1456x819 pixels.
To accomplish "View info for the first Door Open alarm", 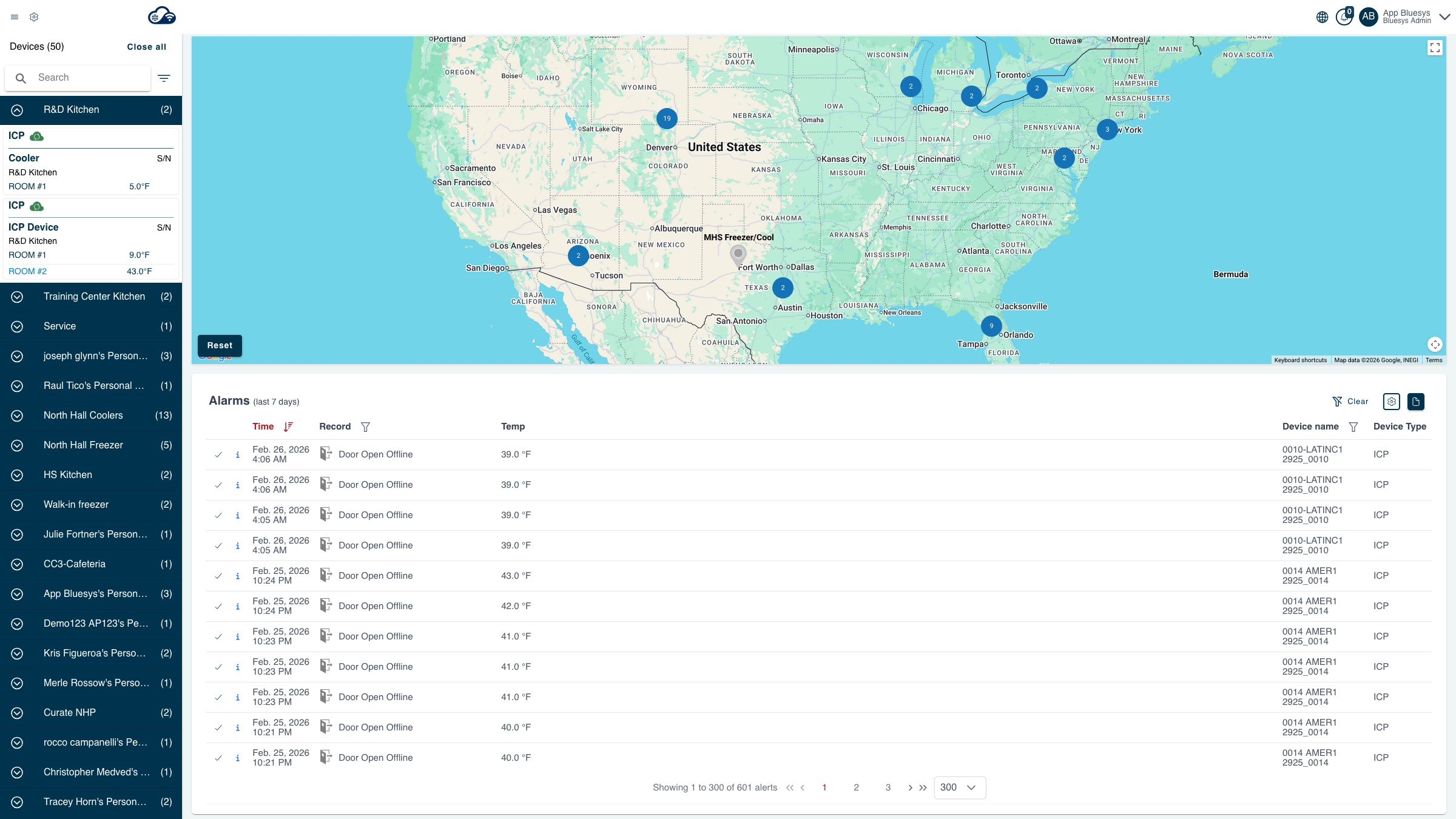I will (x=237, y=454).
